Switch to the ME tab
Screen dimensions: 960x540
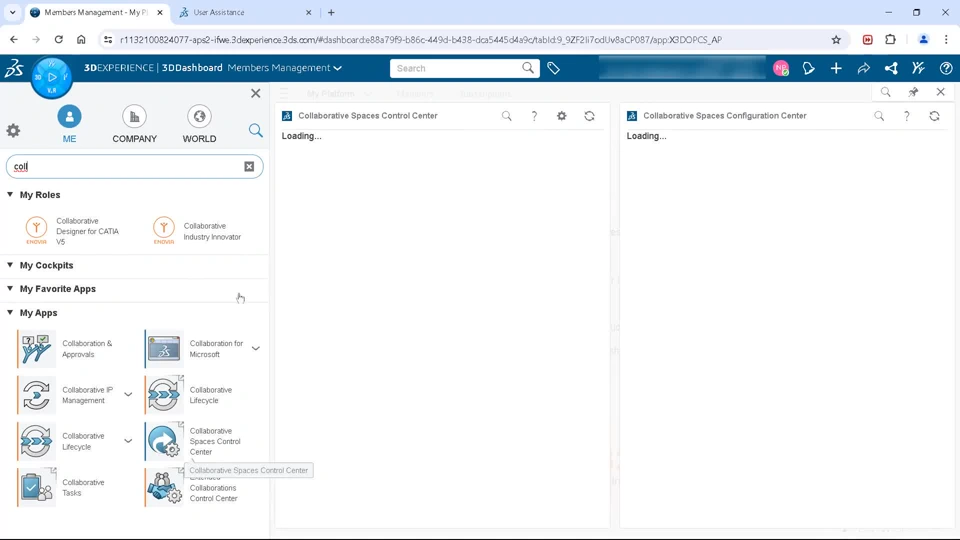pos(69,125)
